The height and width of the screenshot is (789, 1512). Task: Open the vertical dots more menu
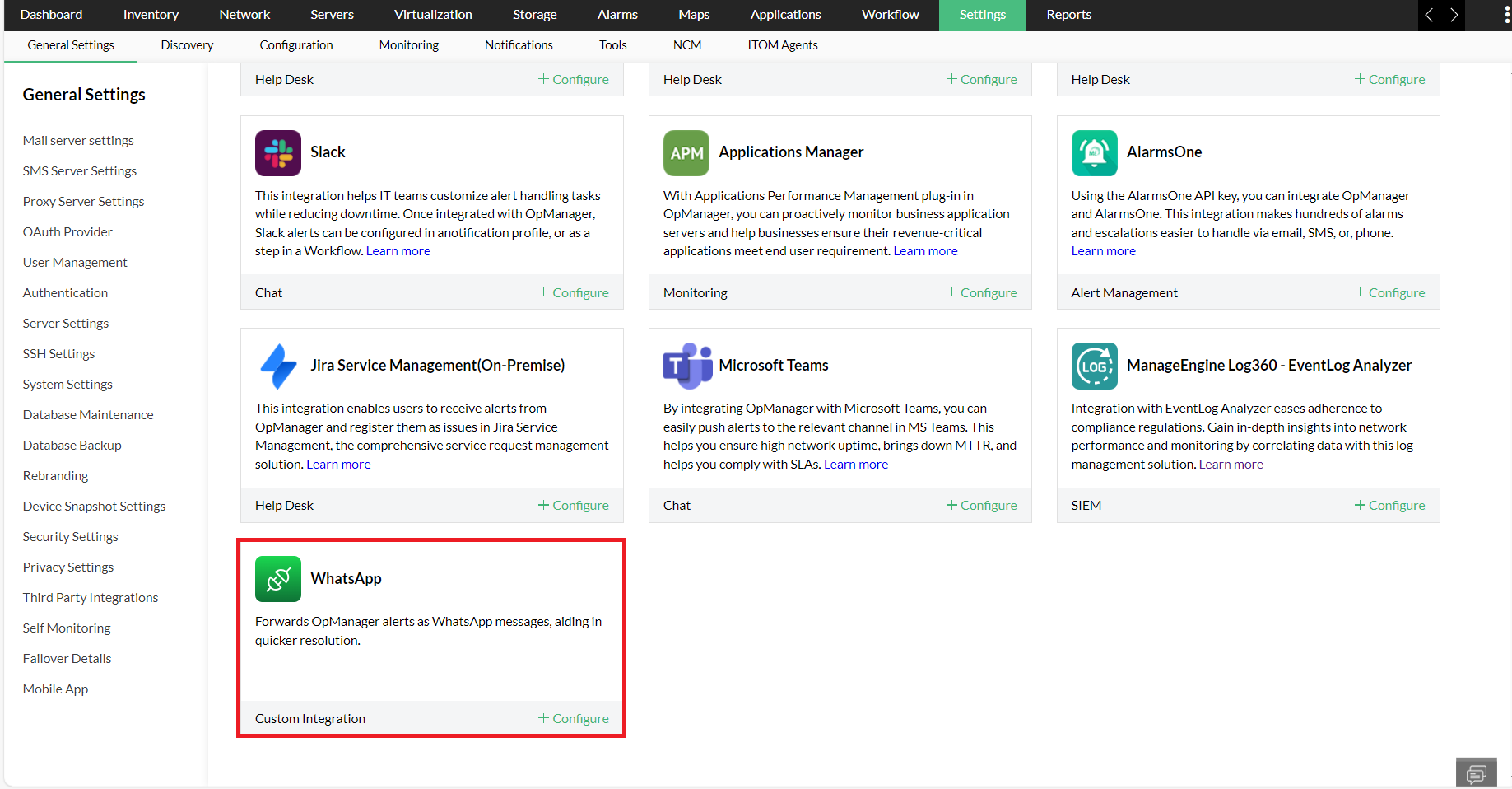pos(1506,15)
